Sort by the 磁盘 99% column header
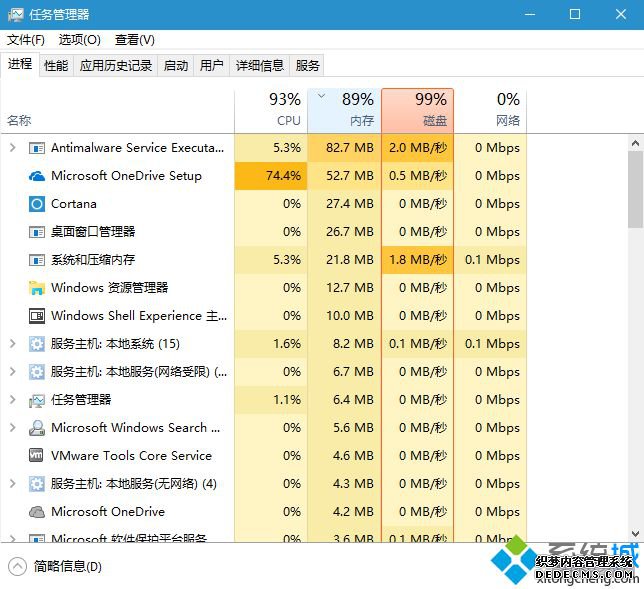 coord(417,110)
